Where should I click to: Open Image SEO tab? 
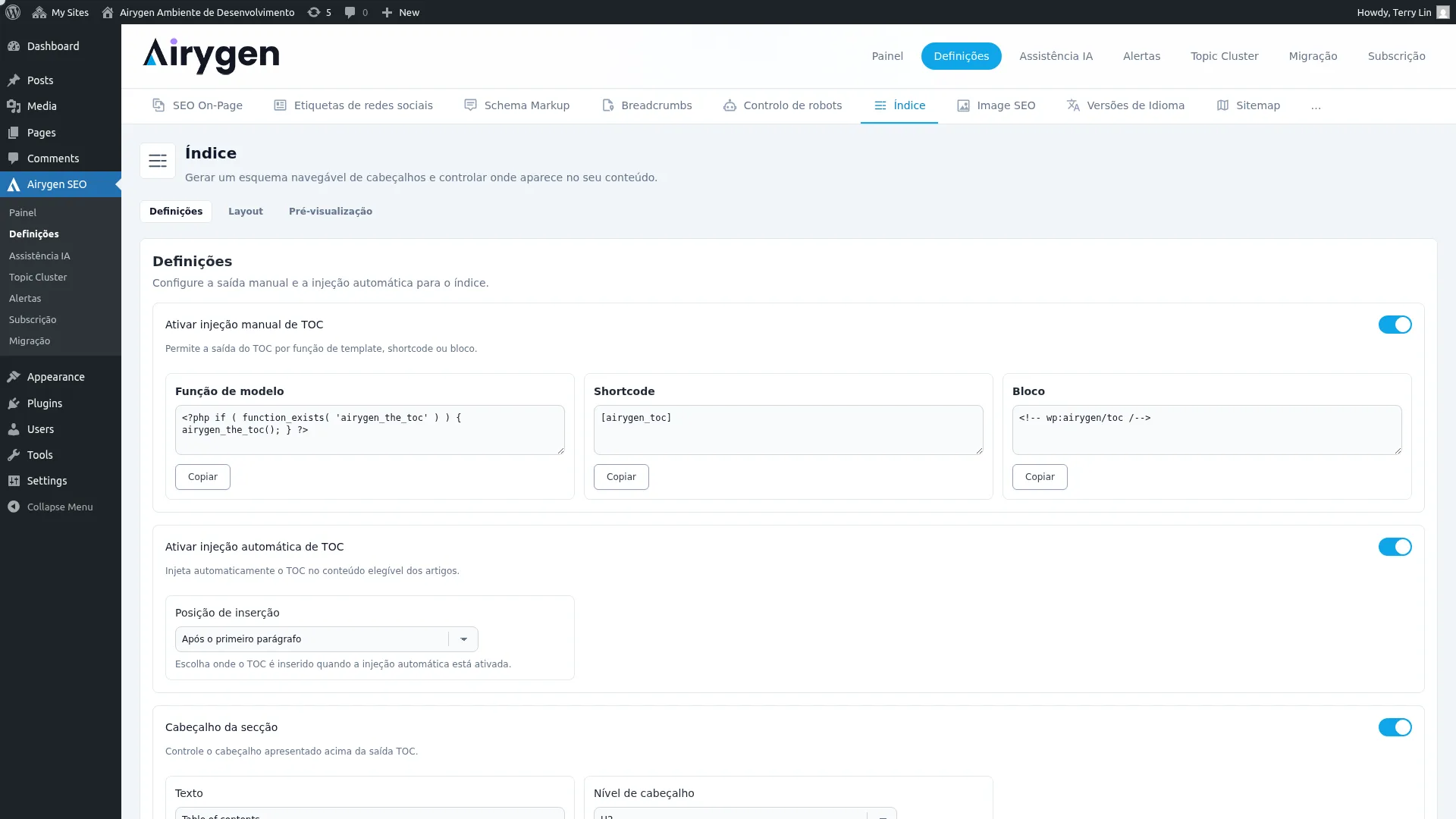pos(996,105)
